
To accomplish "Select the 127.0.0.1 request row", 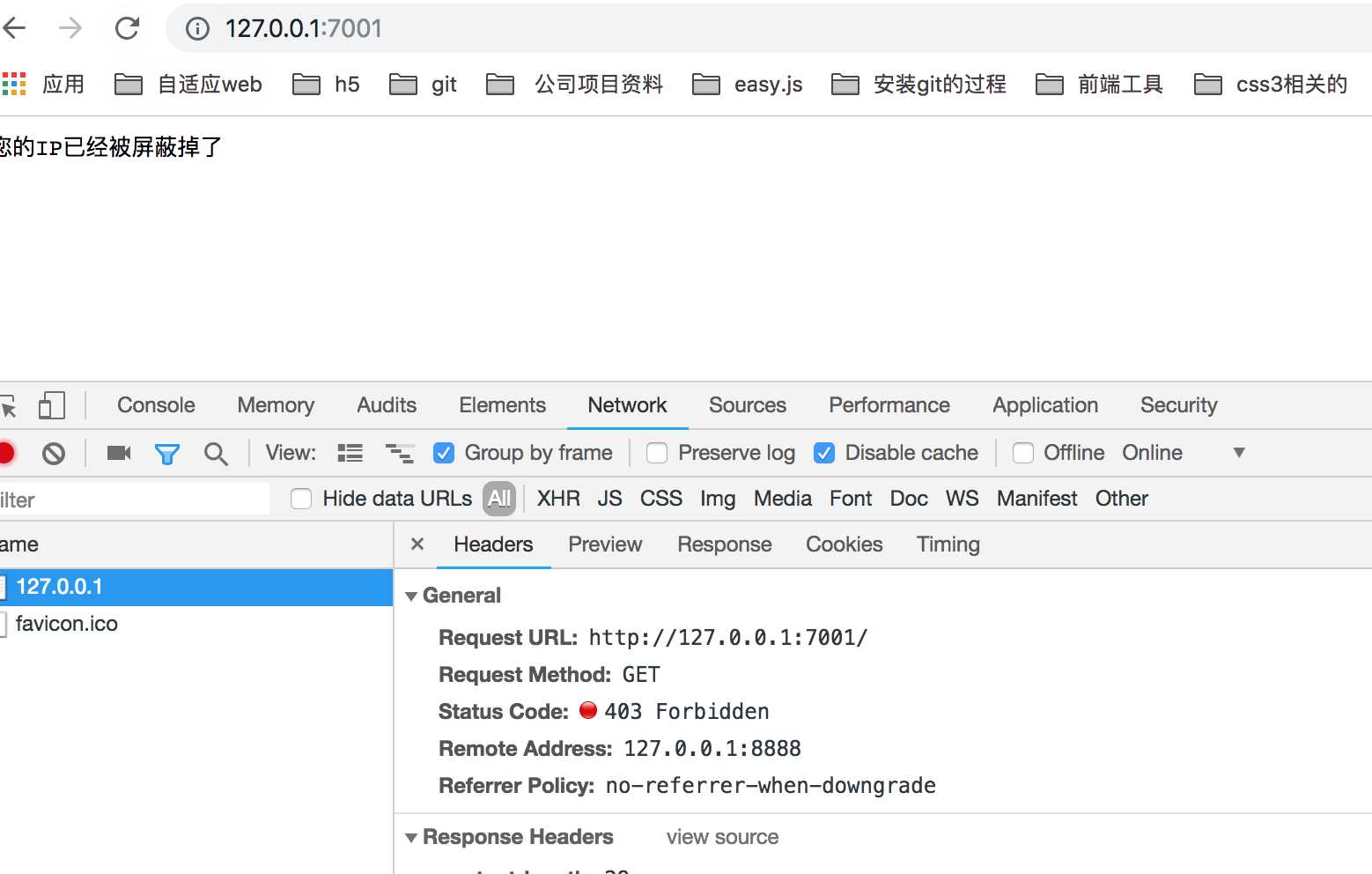I will pyautogui.click(x=195, y=587).
